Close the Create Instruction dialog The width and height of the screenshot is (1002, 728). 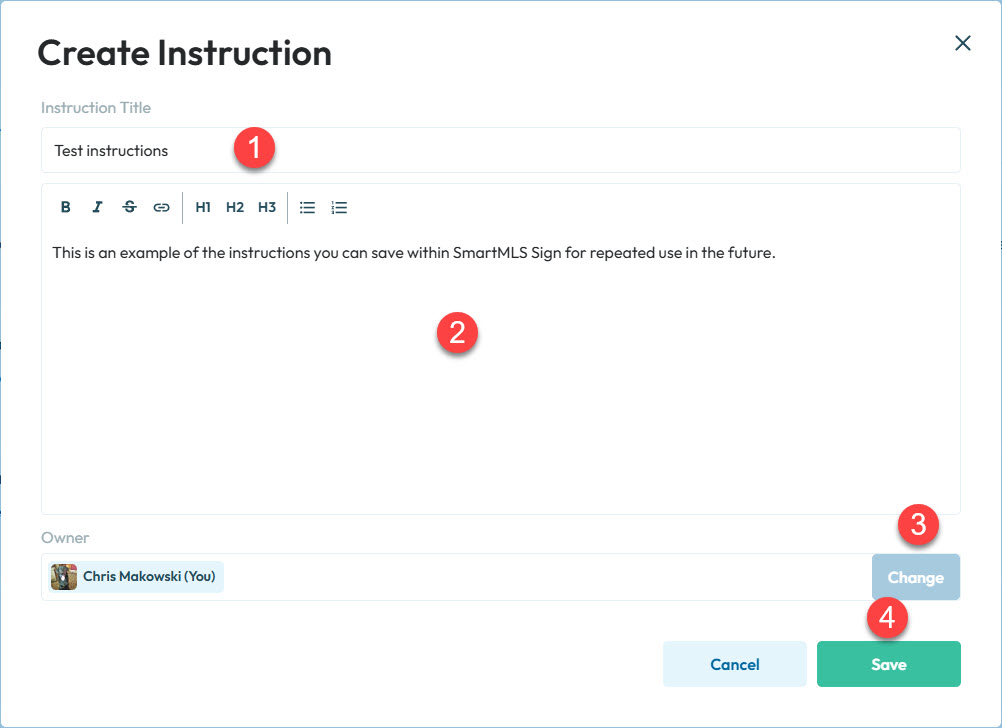(x=963, y=43)
